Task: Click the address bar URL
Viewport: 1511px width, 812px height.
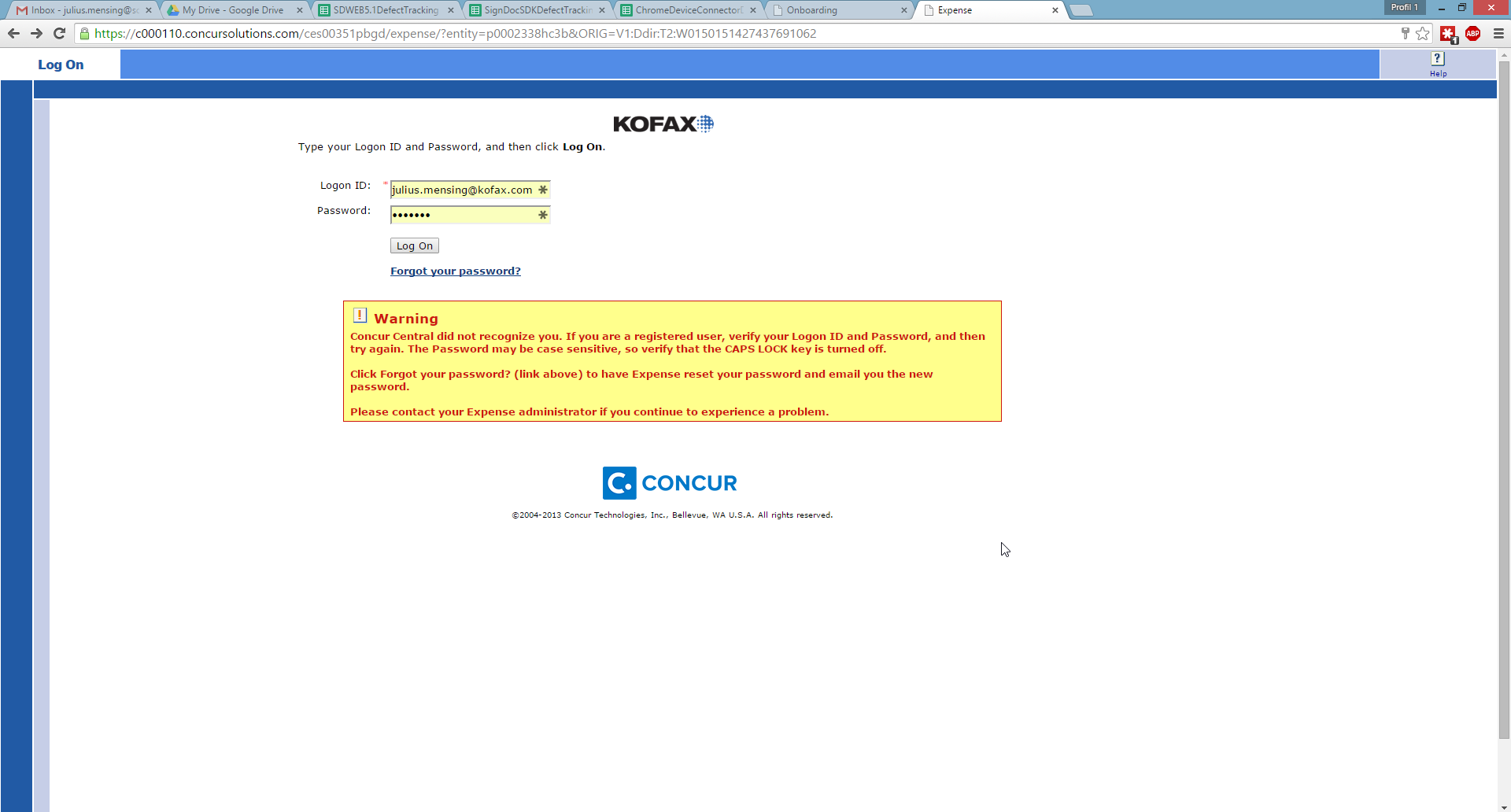Action: [x=455, y=33]
